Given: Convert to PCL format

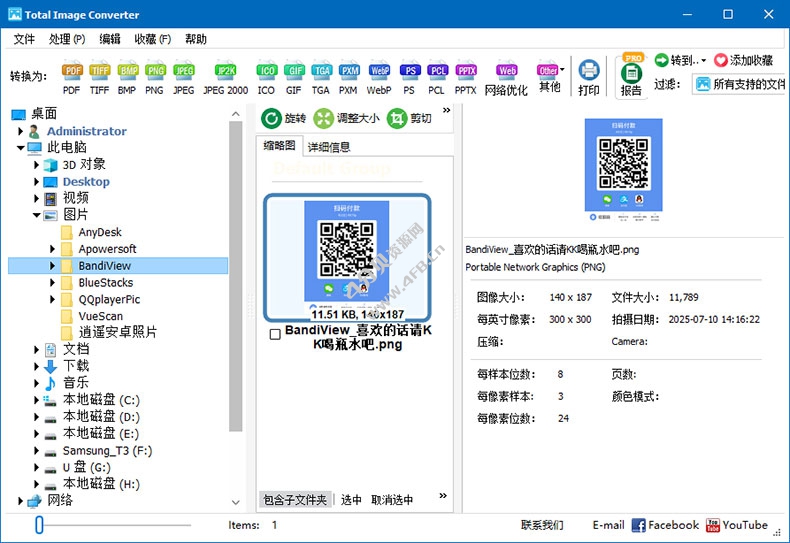Looking at the screenshot, I should (437, 77).
